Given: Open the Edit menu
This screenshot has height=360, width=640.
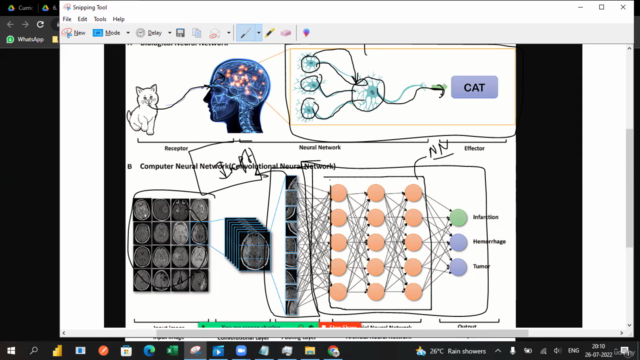Looking at the screenshot, I should (82, 19).
